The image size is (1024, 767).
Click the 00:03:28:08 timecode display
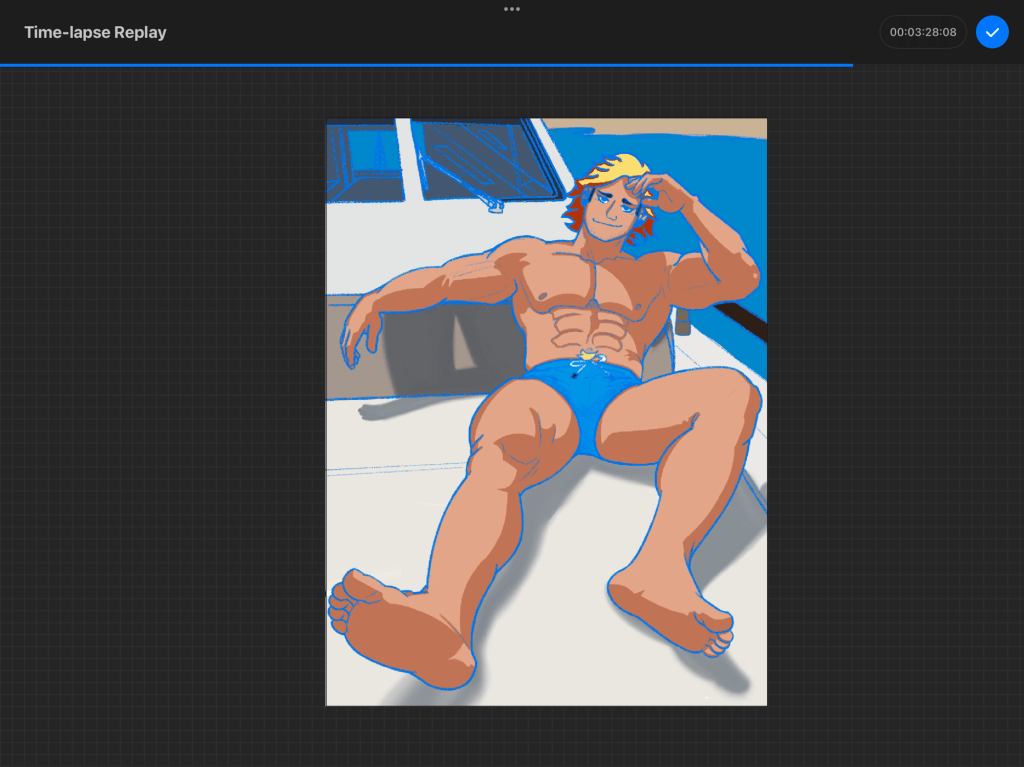pyautogui.click(x=922, y=32)
